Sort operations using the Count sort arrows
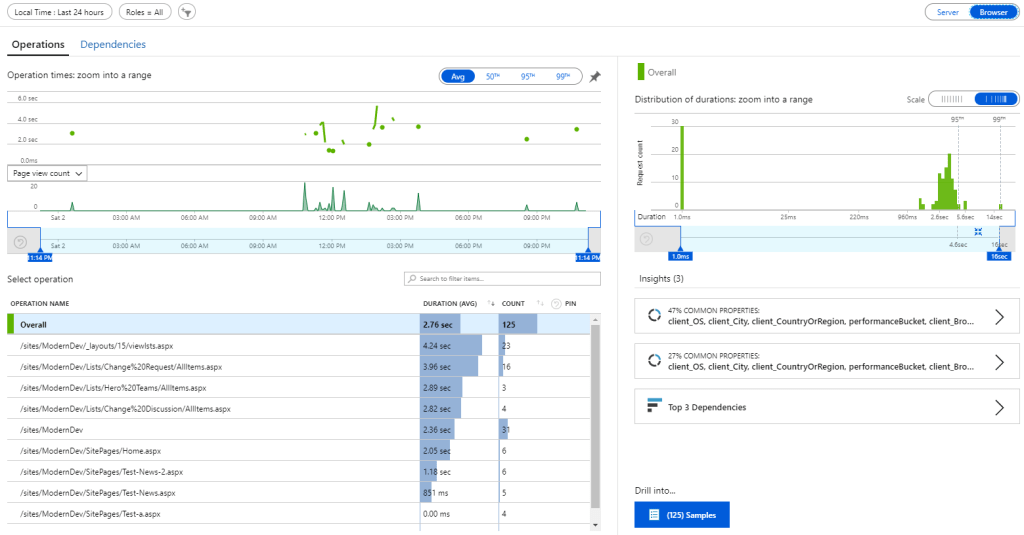The image size is (1024, 535). (540, 303)
